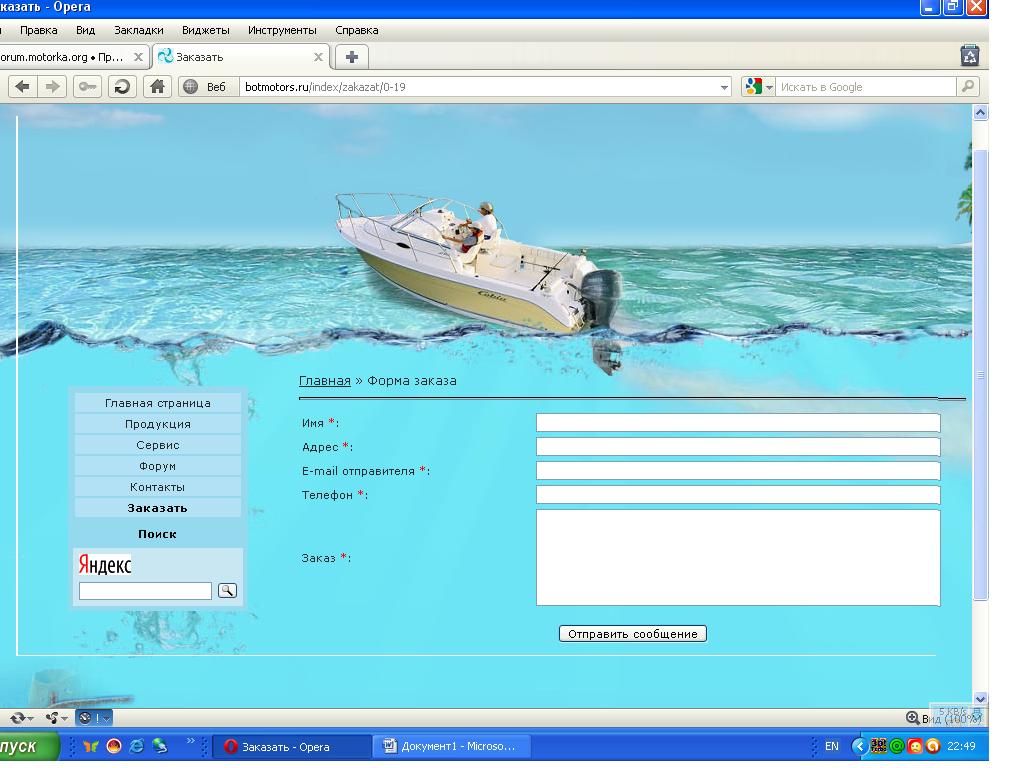Open the Закладки menu
The width and height of the screenshot is (1024, 768).
coord(138,30)
